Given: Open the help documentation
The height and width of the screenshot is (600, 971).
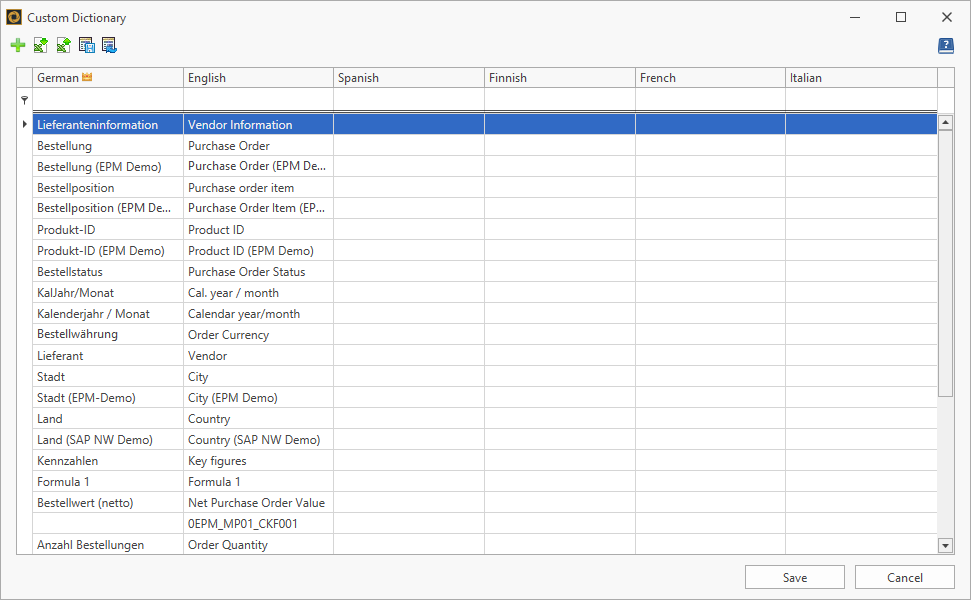Looking at the screenshot, I should pyautogui.click(x=945, y=45).
